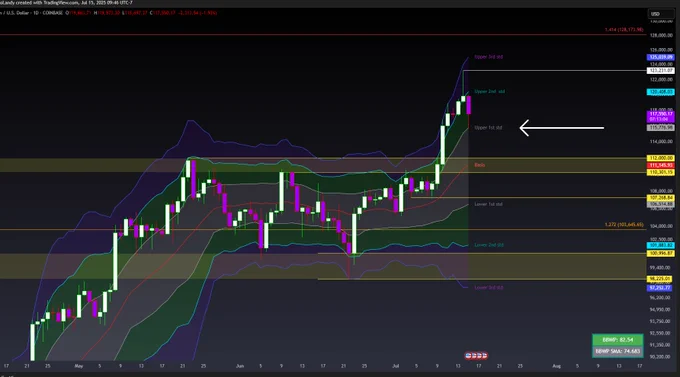Click the latest purple candle on the chart

pos(469,105)
